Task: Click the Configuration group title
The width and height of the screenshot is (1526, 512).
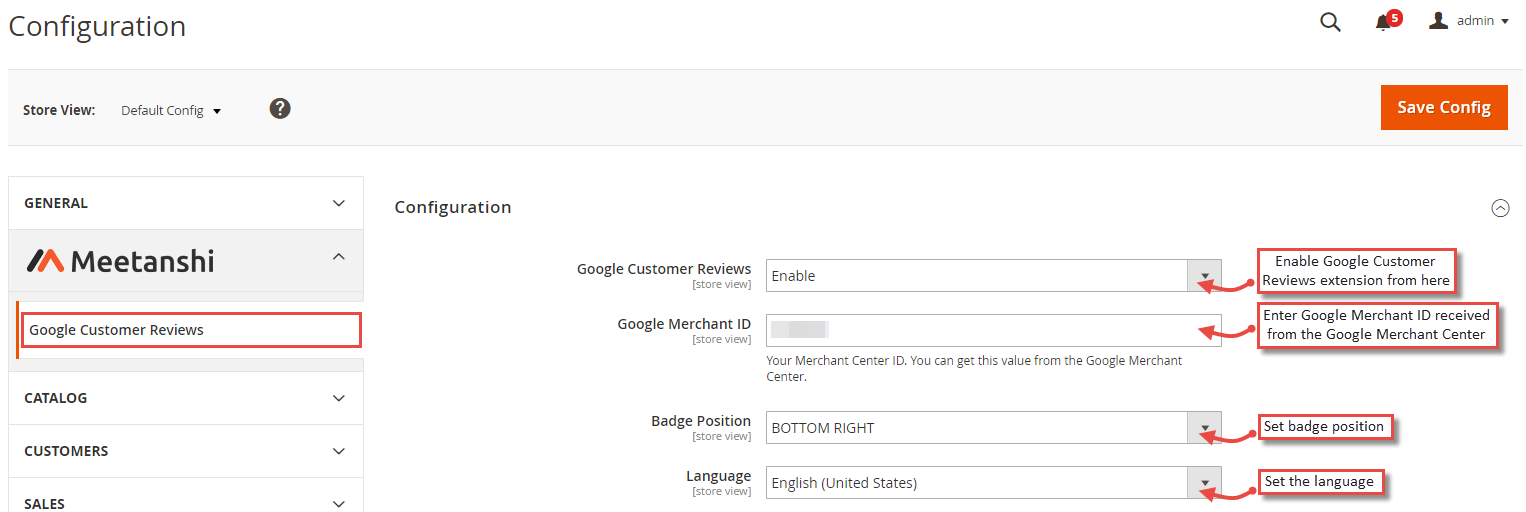Action: click(x=453, y=207)
